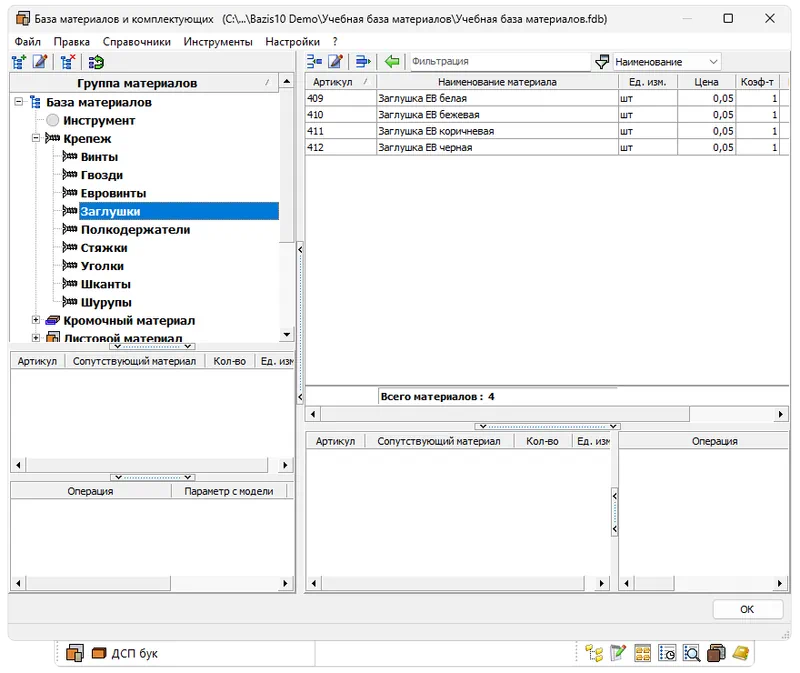Image resolution: width=800 pixels, height=673 pixels.
Task: Collapse the База материалов root node
Action: pyautogui.click(x=18, y=102)
